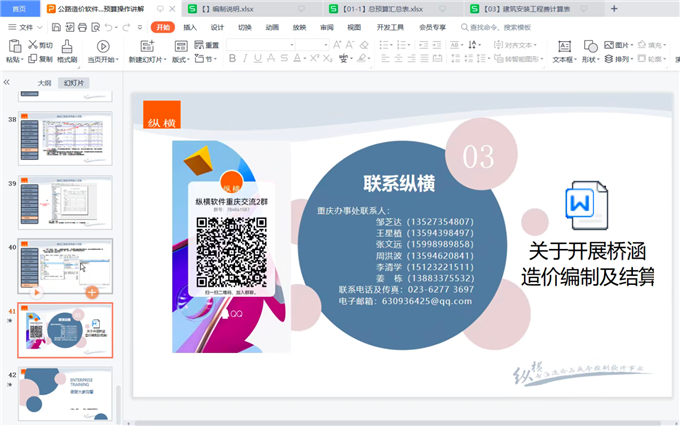Toggle text shadow (A) formatting

(x=271, y=58)
